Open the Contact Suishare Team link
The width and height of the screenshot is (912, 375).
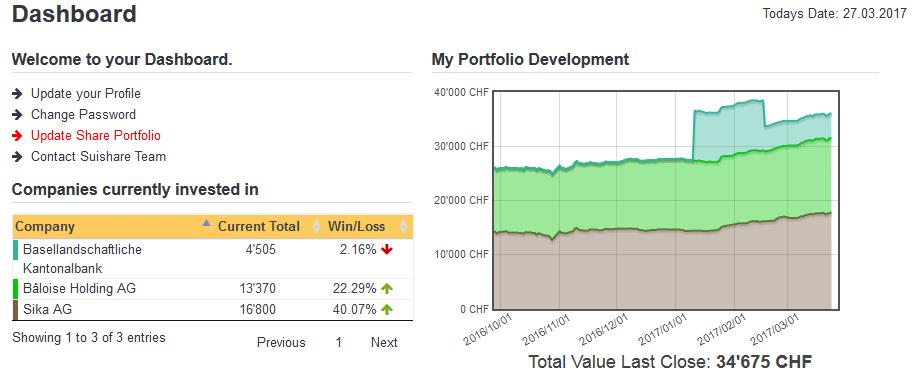tap(98, 156)
